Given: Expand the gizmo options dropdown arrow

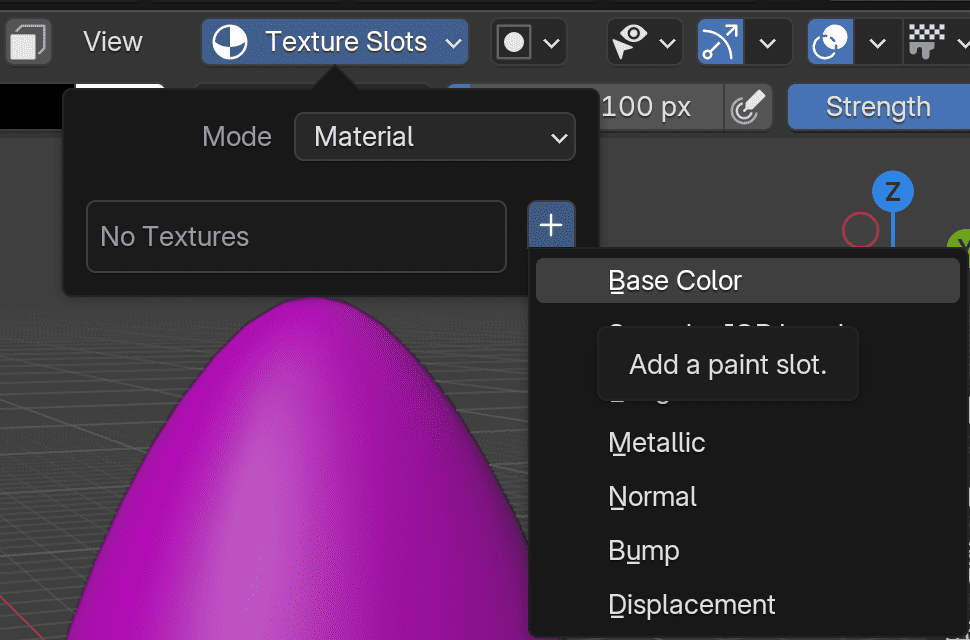Looking at the screenshot, I should [768, 42].
